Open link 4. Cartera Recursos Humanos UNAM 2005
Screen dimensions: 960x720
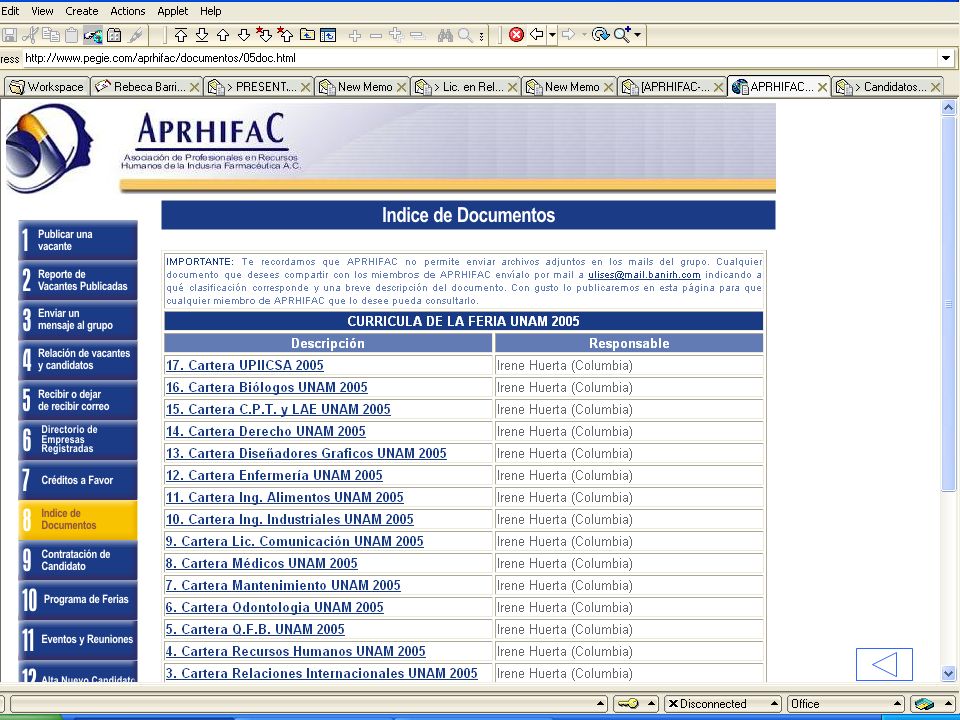(295, 651)
